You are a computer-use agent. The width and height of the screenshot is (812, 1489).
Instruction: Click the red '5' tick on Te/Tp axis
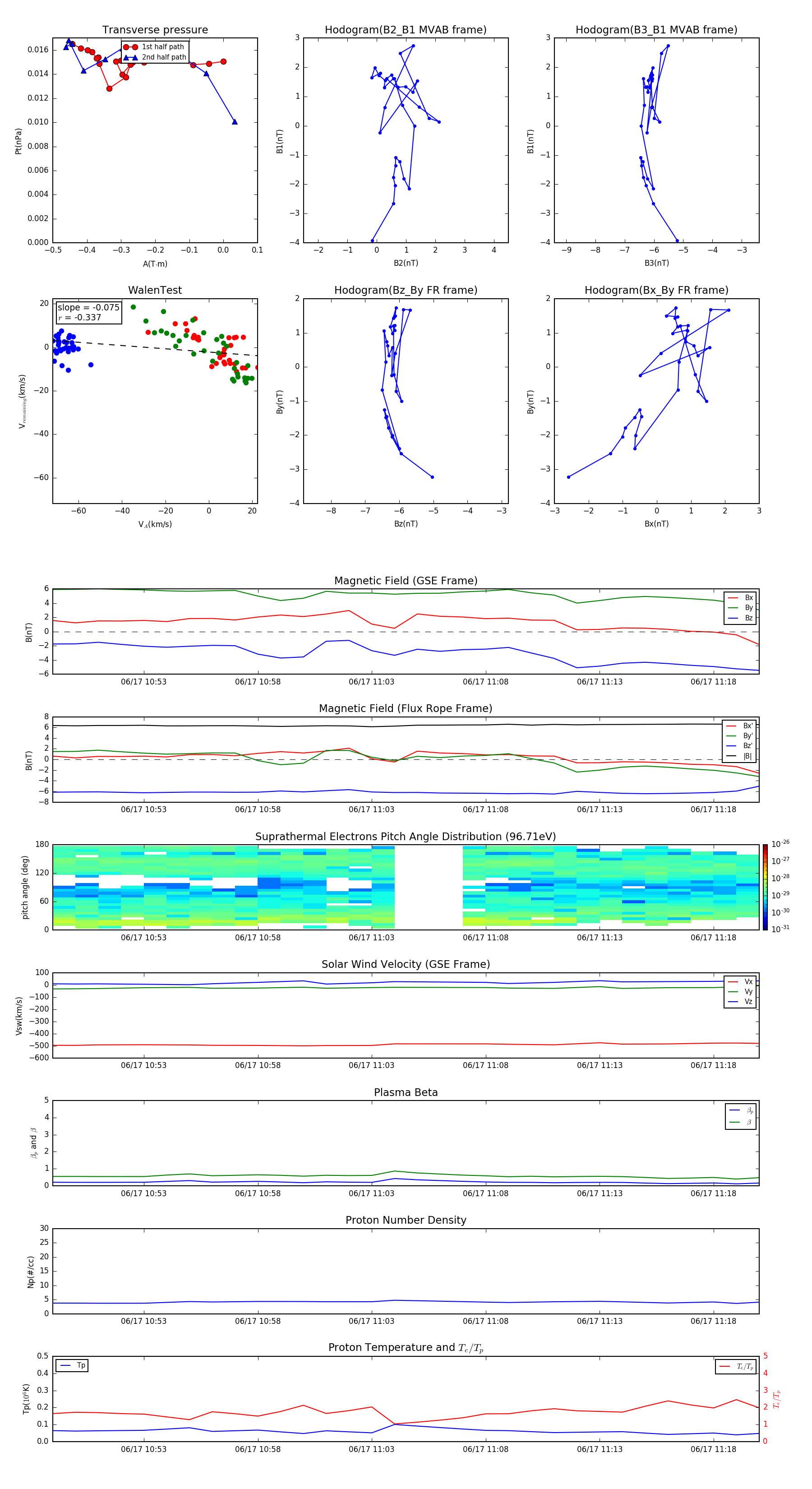pyautogui.click(x=765, y=1356)
